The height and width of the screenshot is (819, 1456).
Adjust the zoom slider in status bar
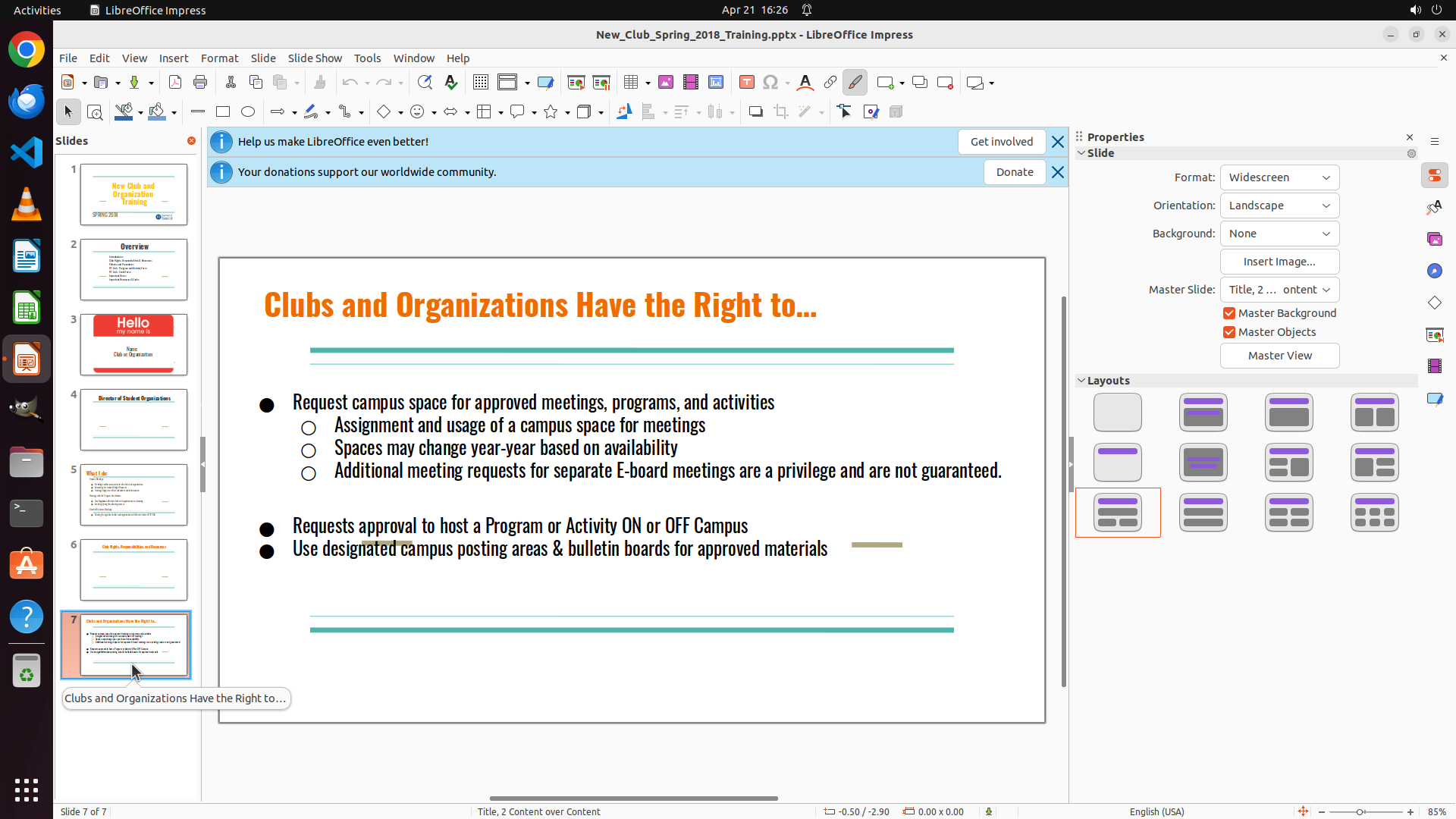(x=1360, y=811)
